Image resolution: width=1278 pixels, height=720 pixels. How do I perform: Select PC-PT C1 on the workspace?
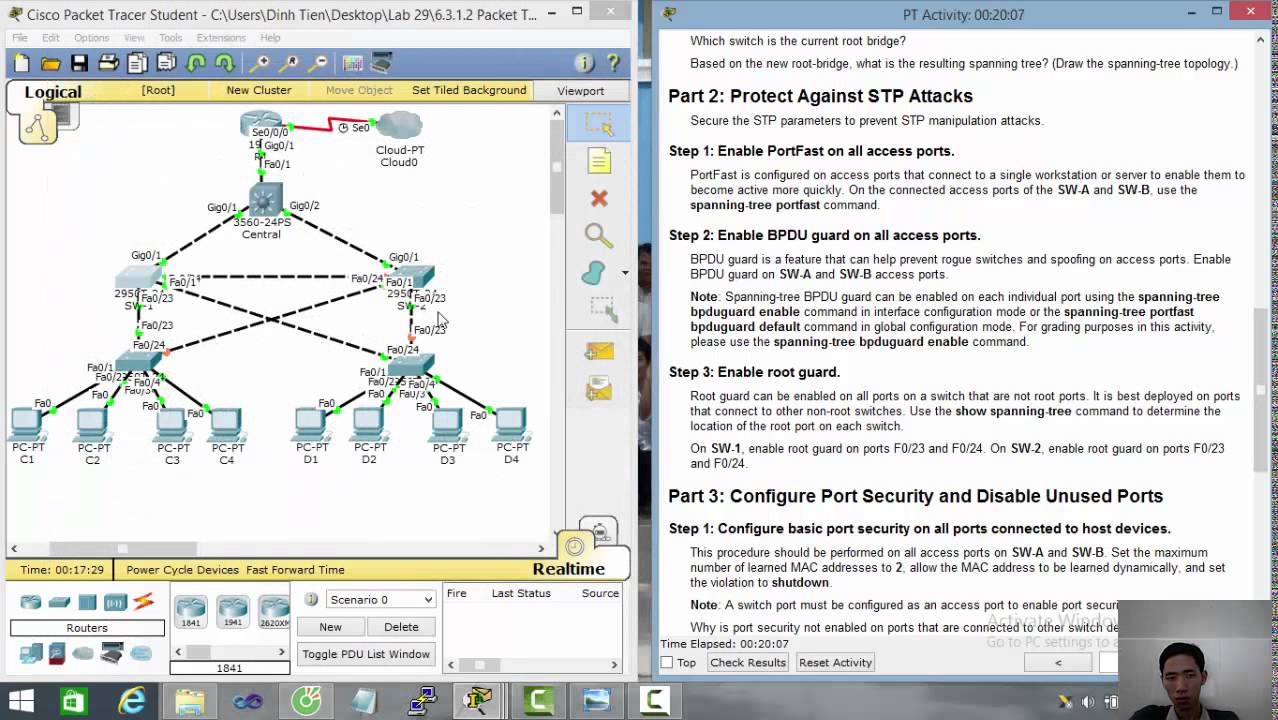point(27,425)
